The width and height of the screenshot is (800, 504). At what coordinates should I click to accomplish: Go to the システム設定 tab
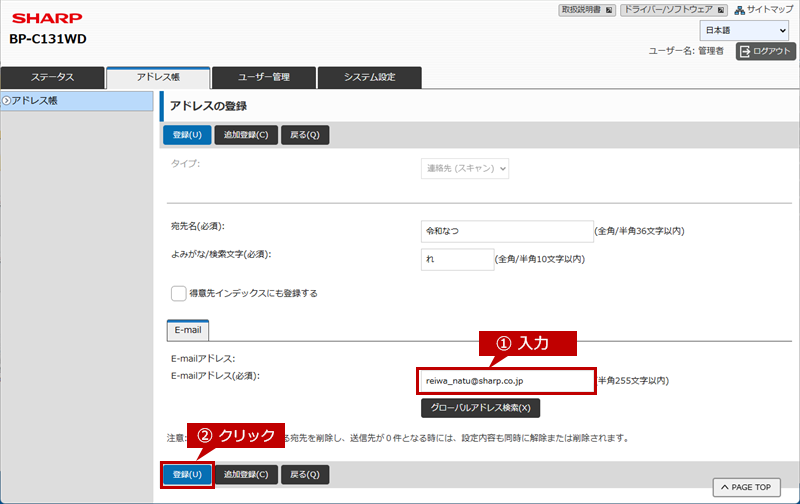tap(369, 78)
